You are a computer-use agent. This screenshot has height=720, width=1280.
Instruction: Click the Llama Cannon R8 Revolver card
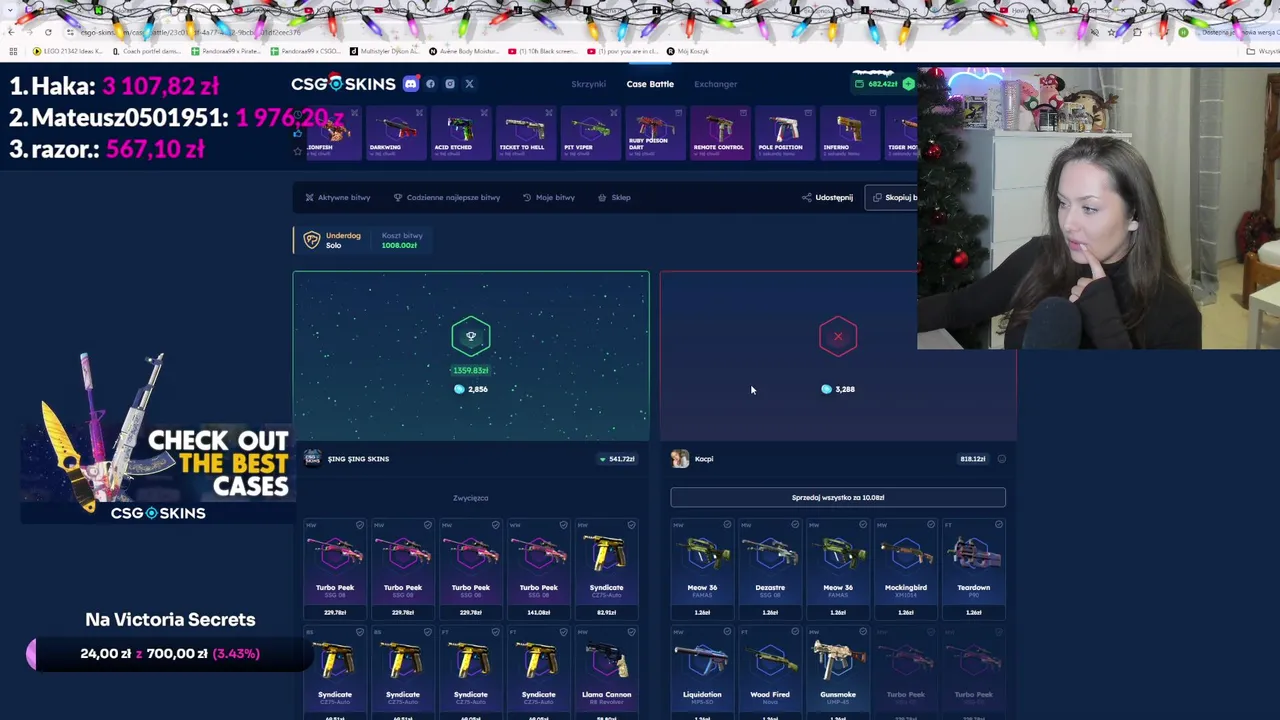(606, 670)
